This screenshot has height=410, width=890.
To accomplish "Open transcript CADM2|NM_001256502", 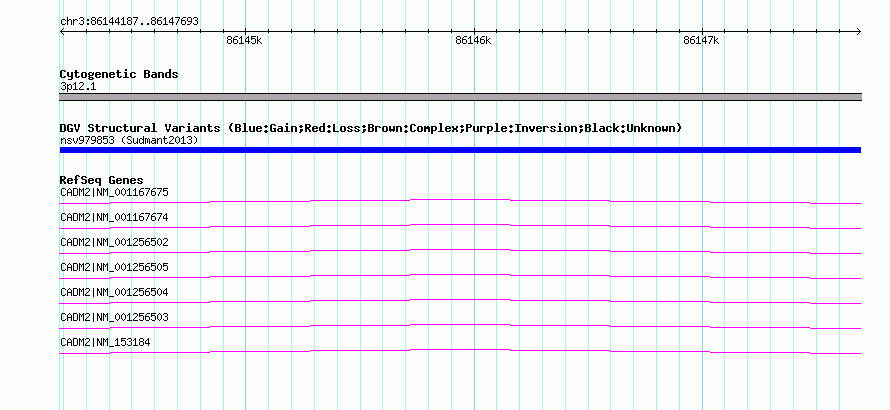I will [x=114, y=242].
